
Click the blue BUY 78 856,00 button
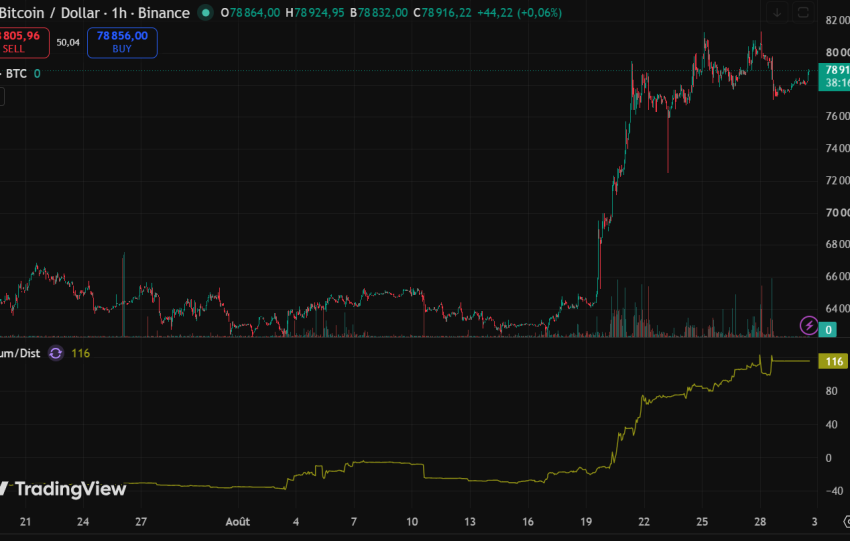coord(122,42)
